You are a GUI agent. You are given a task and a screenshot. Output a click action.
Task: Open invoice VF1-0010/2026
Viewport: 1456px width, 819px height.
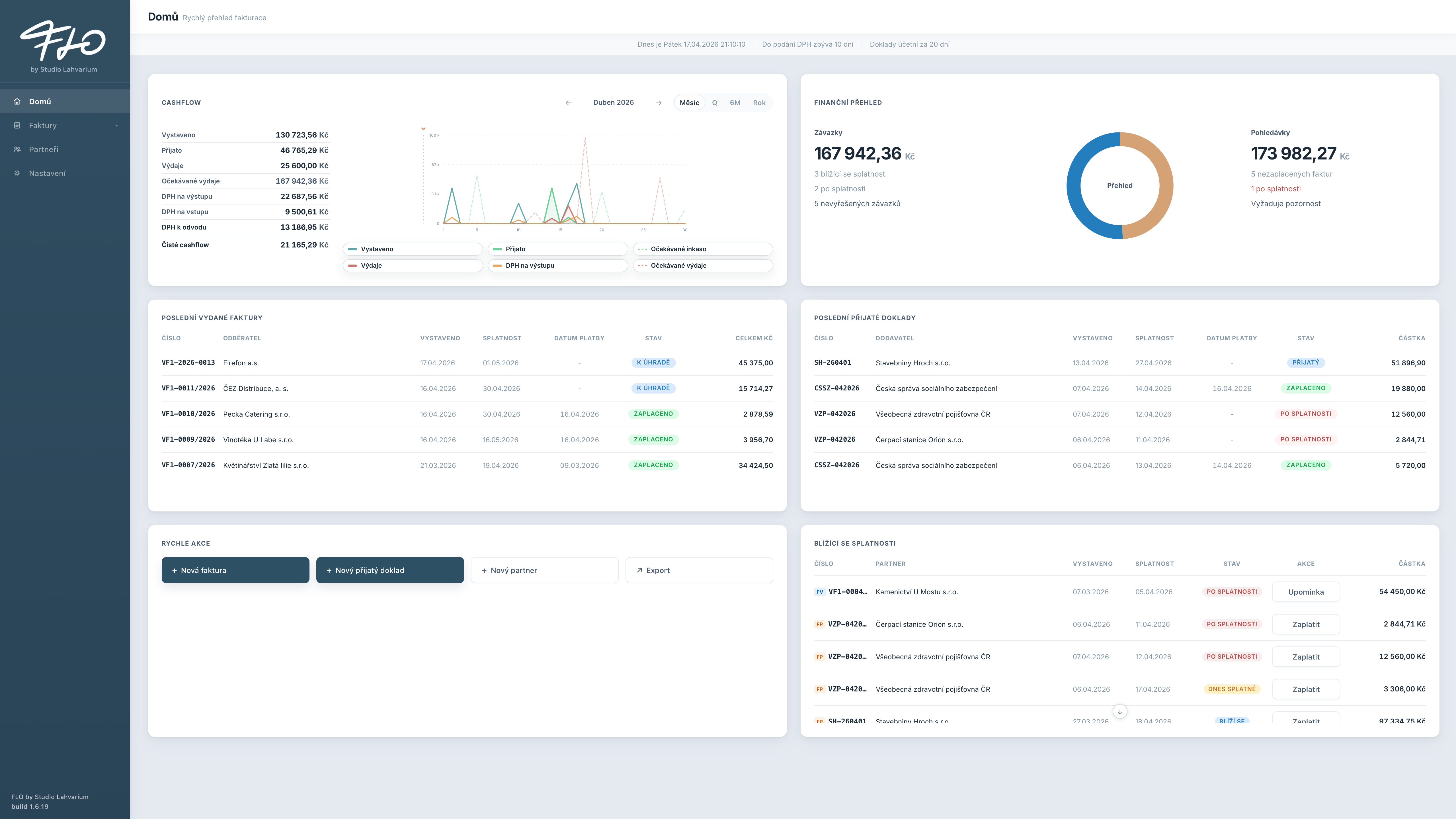pyautogui.click(x=188, y=414)
